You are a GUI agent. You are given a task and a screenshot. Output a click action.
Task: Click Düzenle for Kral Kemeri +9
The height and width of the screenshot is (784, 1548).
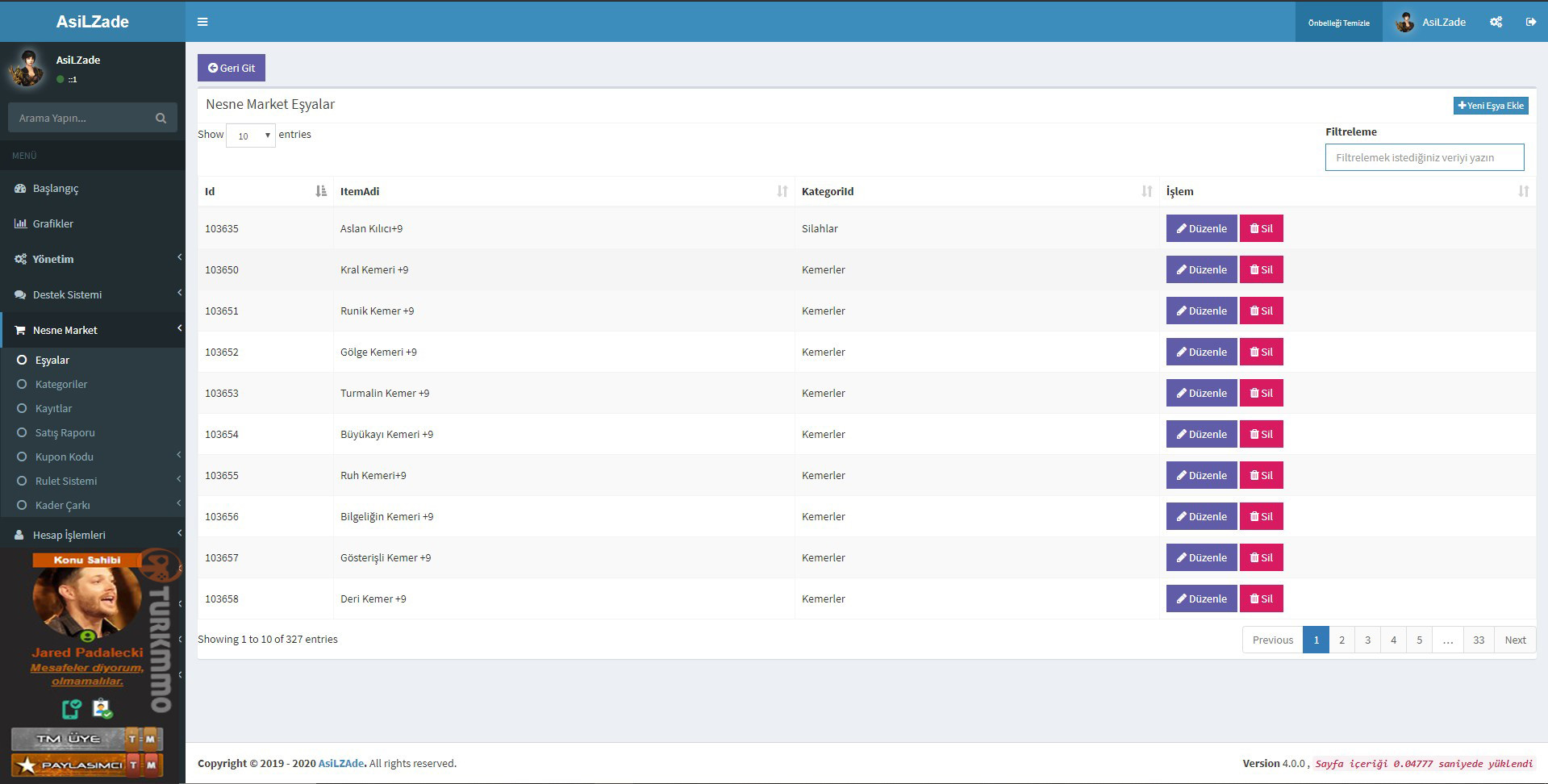[1201, 269]
